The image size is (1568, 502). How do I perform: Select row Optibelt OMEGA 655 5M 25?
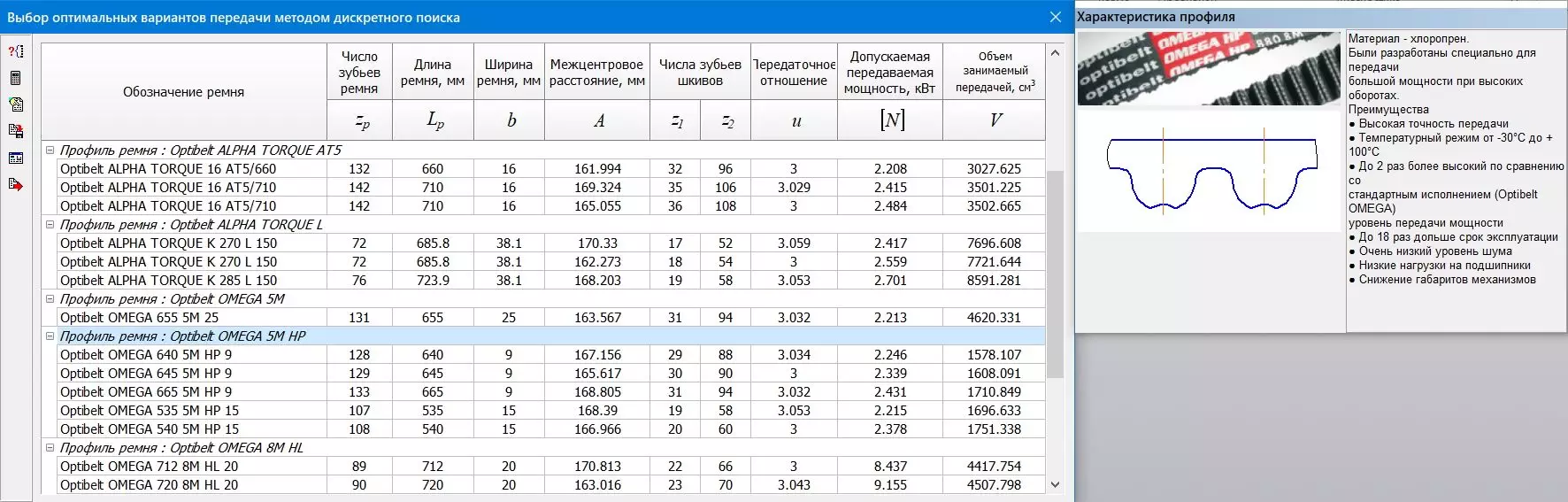click(x=543, y=318)
